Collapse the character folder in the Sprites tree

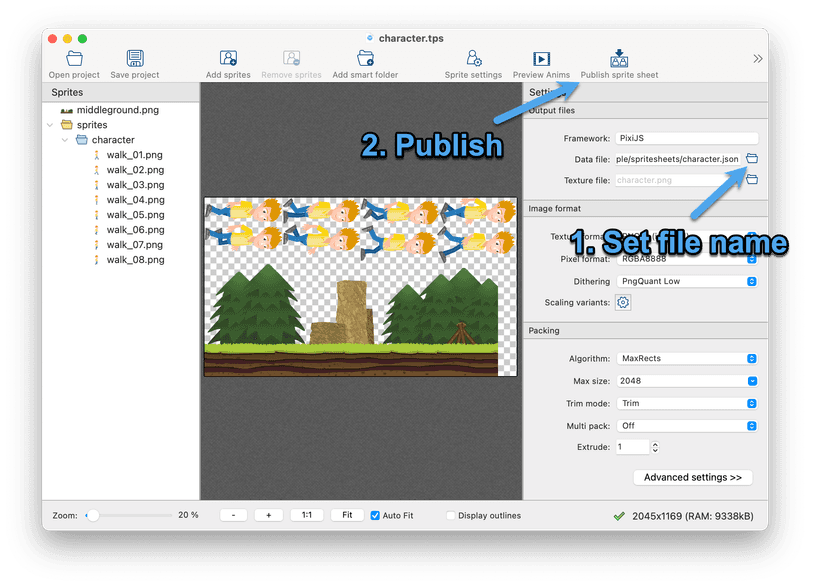tap(65, 139)
